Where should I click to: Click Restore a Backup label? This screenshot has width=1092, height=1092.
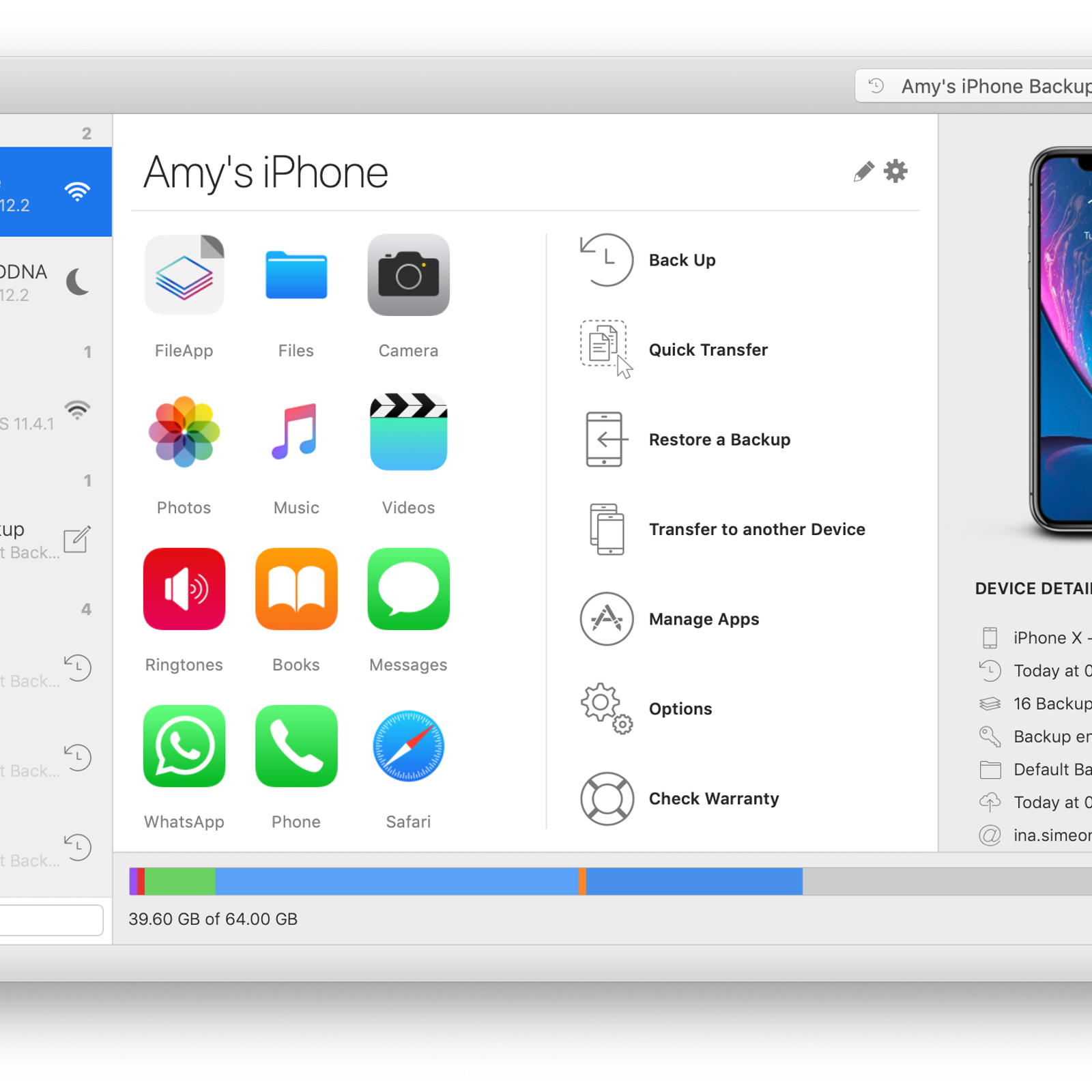719,440
